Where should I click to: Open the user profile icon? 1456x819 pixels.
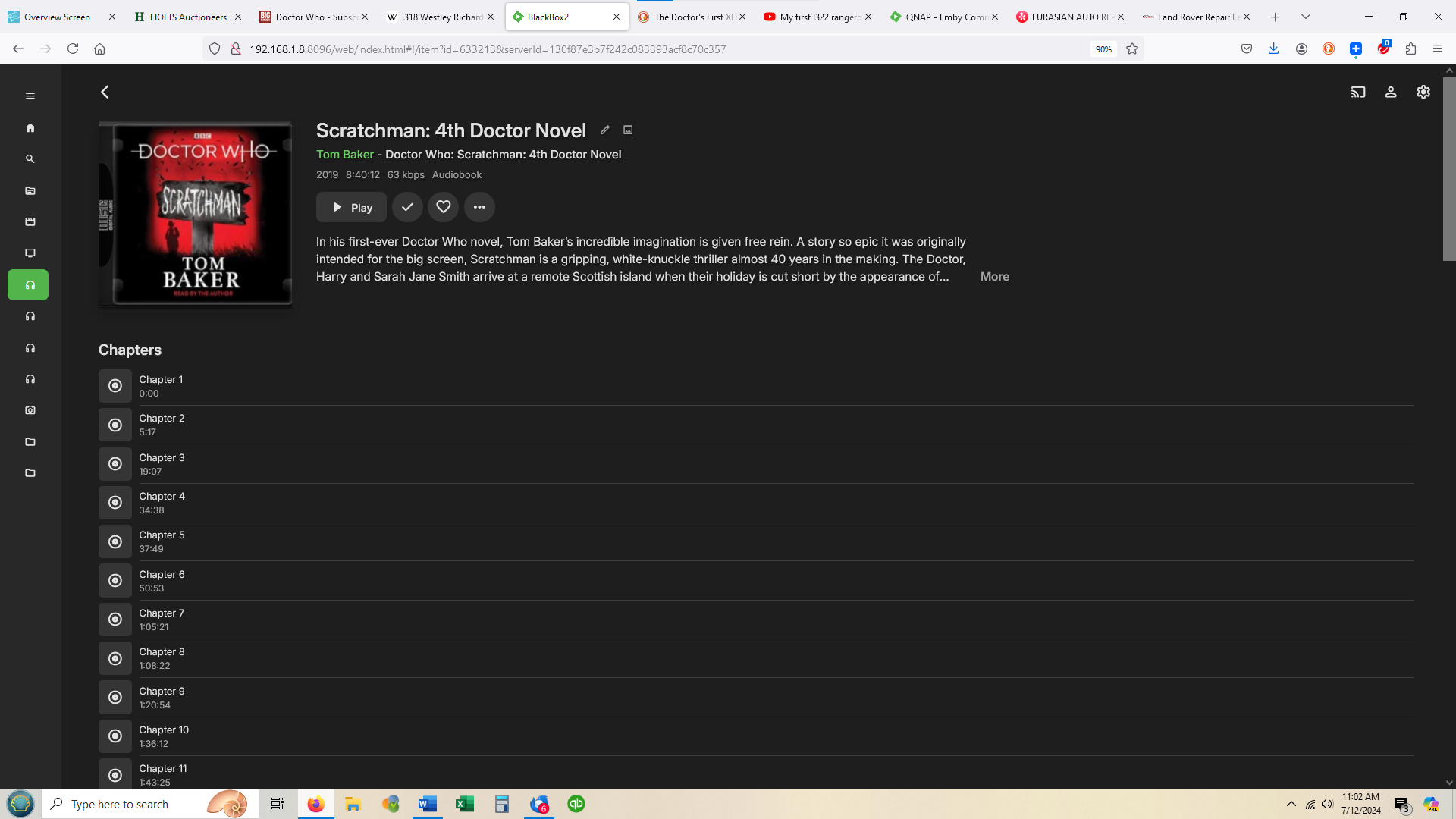click(1390, 92)
